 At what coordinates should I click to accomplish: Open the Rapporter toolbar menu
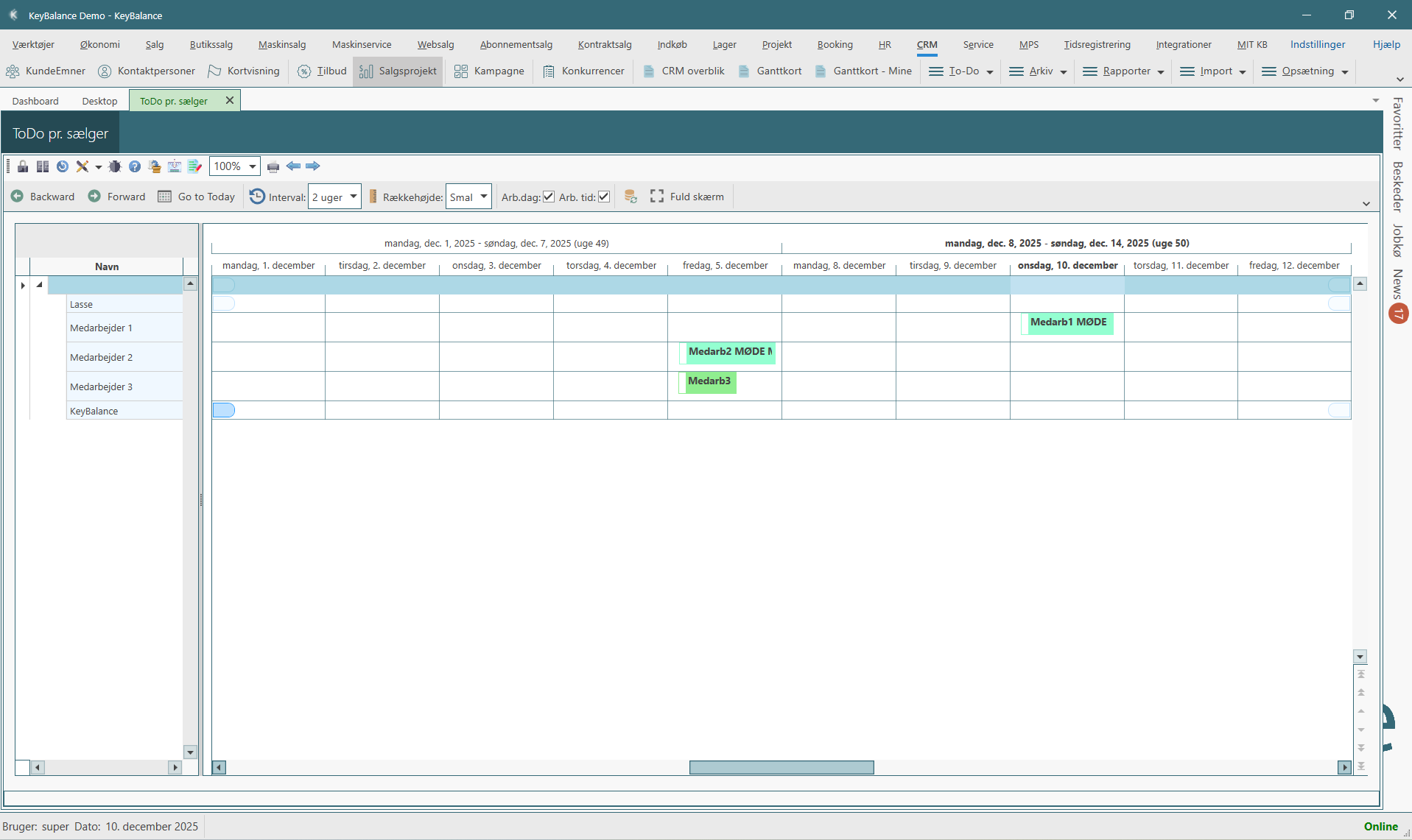tap(1123, 71)
